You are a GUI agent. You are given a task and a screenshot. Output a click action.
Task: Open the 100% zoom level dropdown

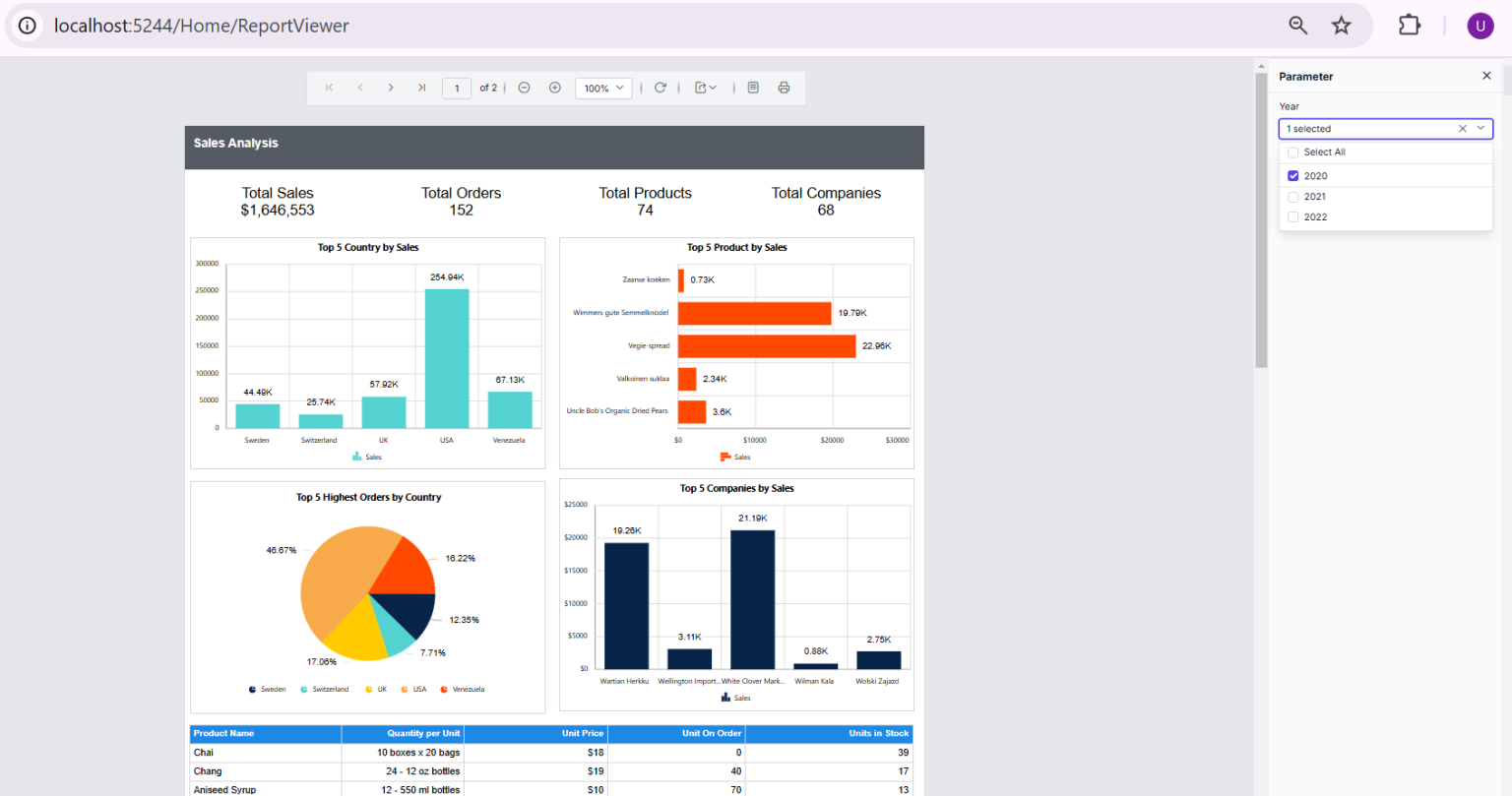(603, 88)
